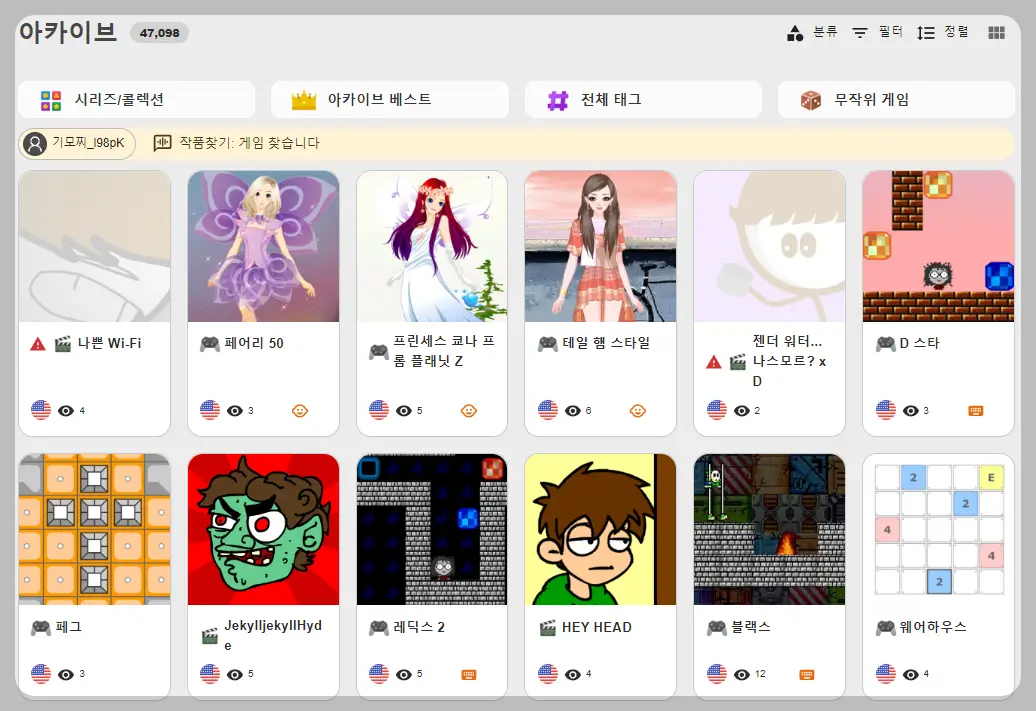The width and height of the screenshot is (1036, 711).
Task: Open the 전체 태그 tag list
Action: click(x=643, y=100)
